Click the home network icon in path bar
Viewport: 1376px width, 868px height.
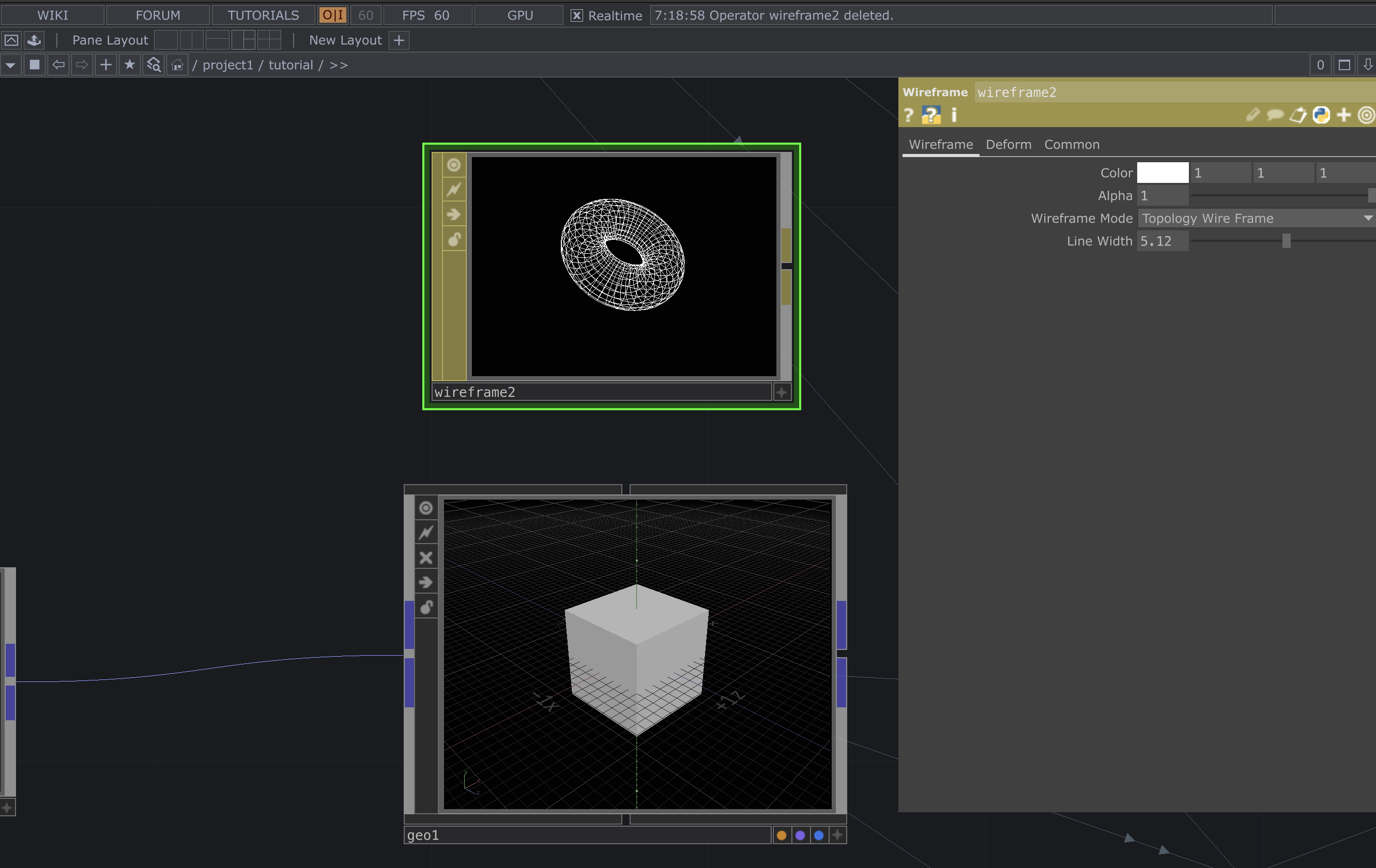pyautogui.click(x=177, y=65)
